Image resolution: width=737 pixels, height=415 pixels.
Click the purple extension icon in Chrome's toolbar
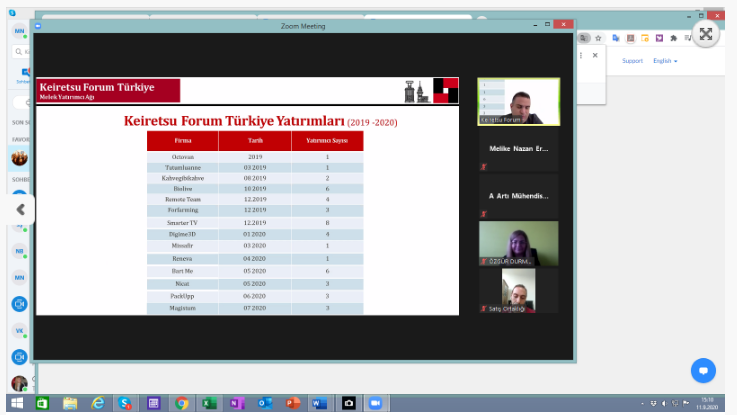pyautogui.click(x=659, y=38)
